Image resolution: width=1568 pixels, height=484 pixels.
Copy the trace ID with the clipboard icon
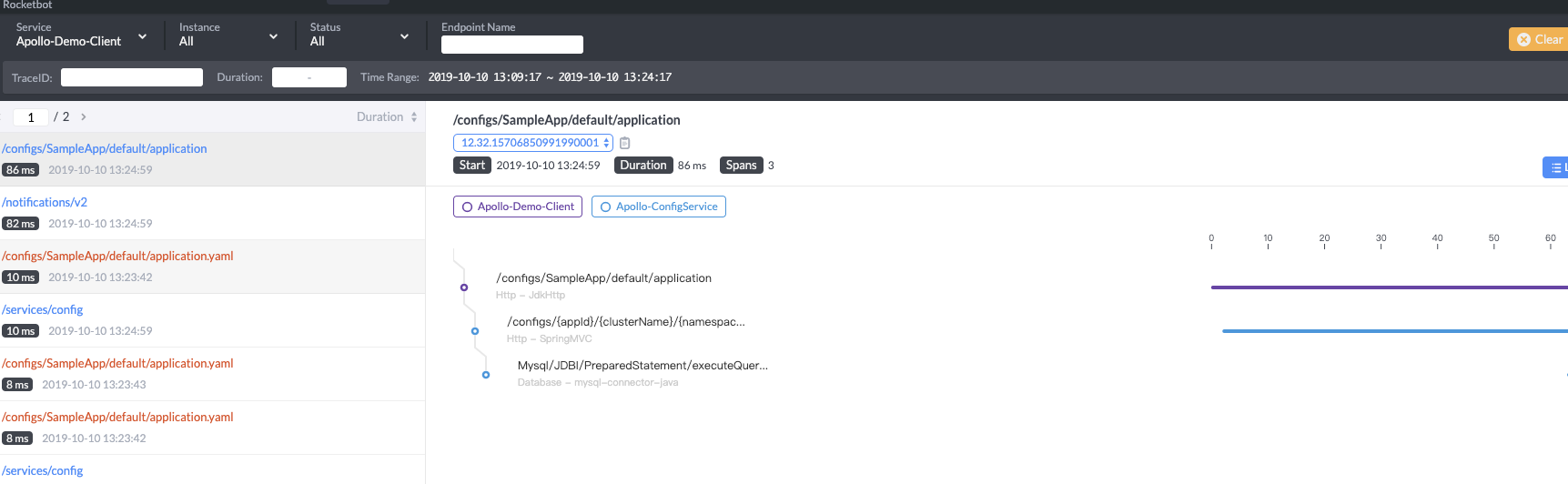click(x=624, y=143)
